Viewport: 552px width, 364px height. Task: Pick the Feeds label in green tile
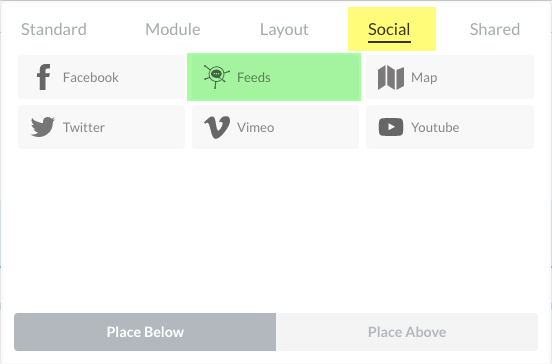click(254, 77)
